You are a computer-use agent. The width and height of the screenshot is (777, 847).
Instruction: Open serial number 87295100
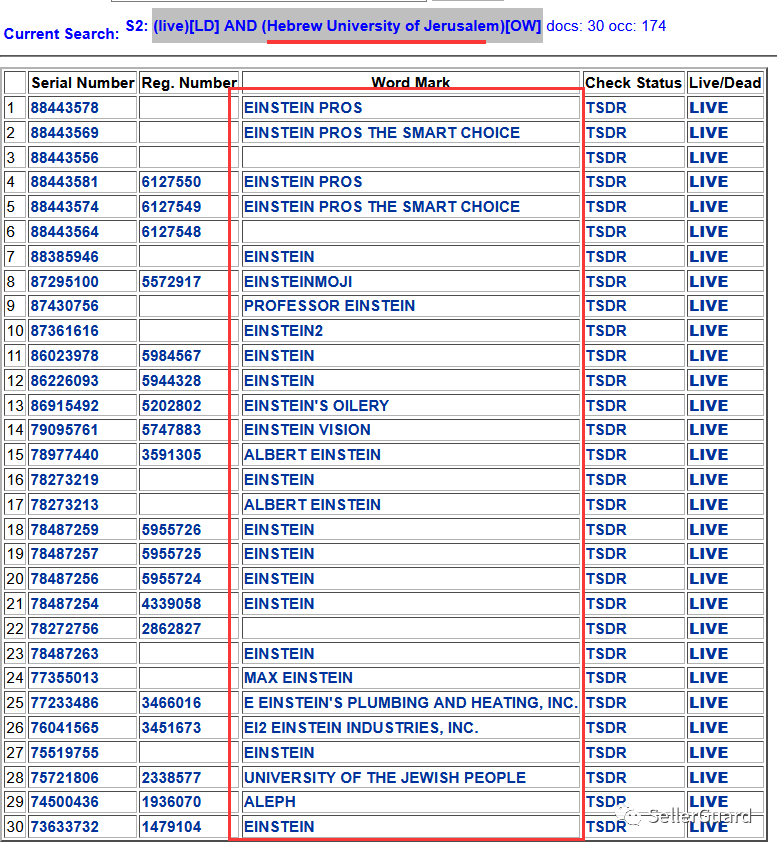(x=64, y=281)
